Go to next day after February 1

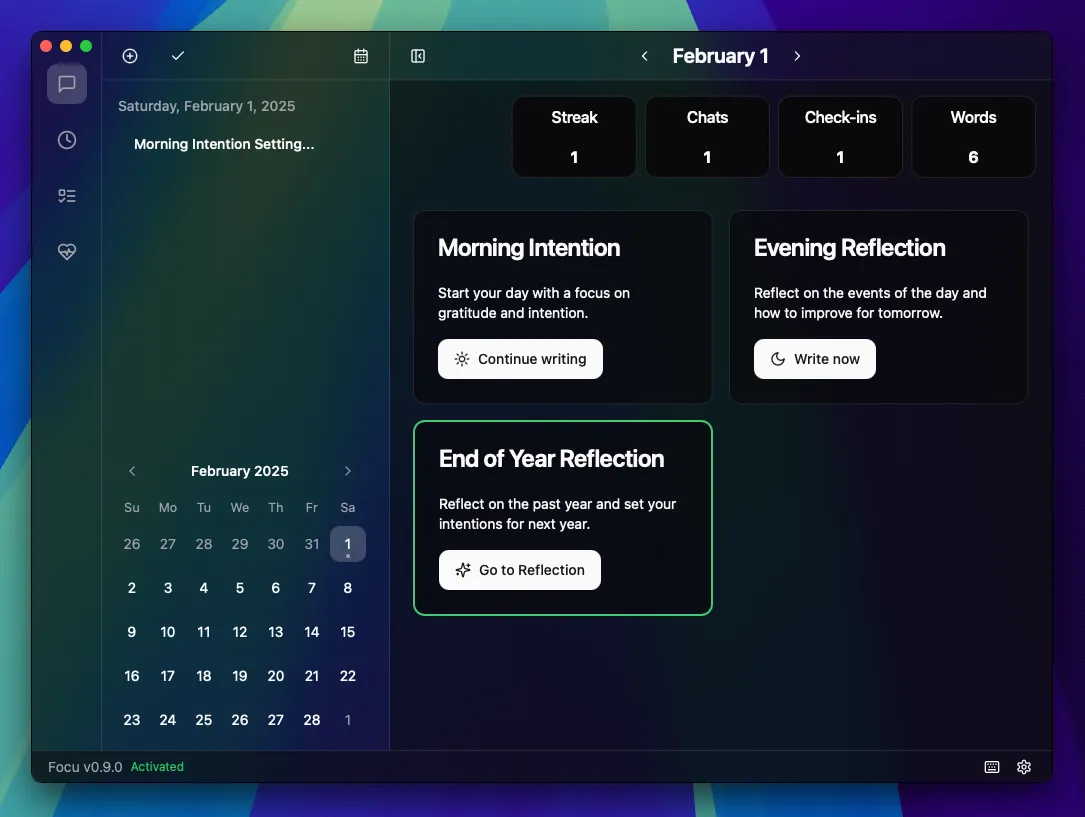click(x=797, y=56)
